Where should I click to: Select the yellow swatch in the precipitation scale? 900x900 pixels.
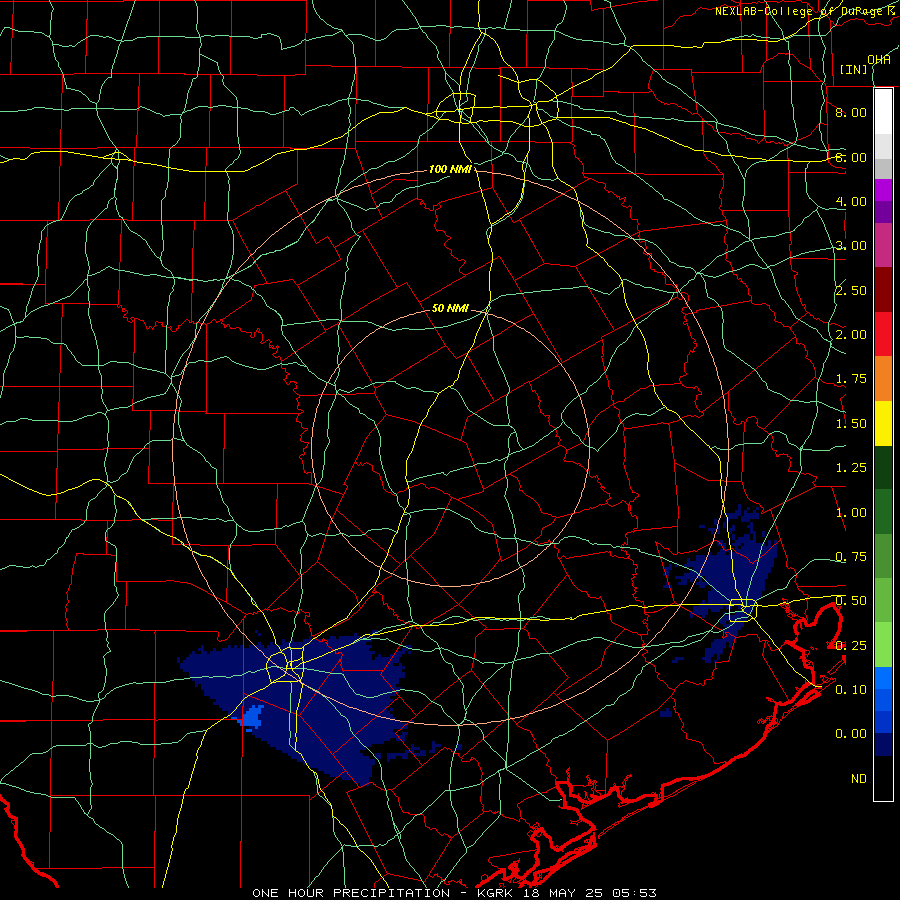pyautogui.click(x=883, y=424)
